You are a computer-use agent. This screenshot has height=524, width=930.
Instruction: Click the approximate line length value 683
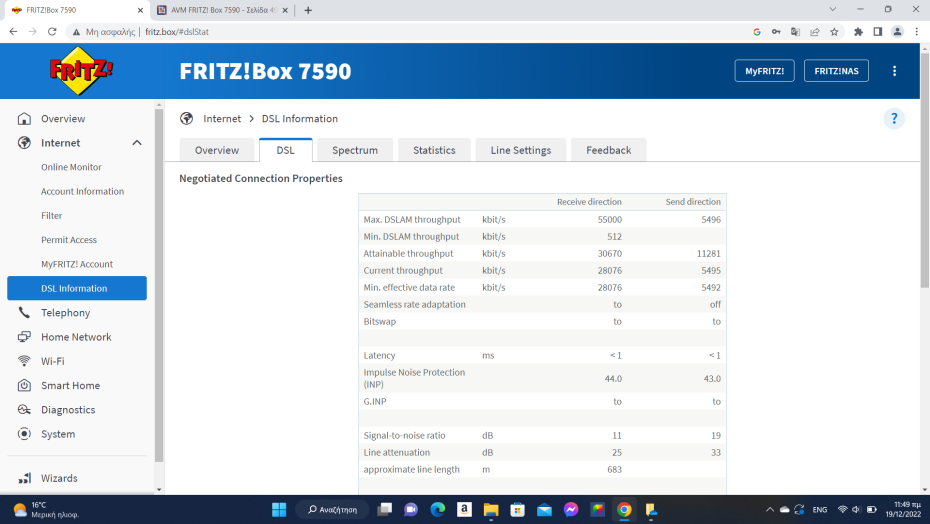point(614,469)
